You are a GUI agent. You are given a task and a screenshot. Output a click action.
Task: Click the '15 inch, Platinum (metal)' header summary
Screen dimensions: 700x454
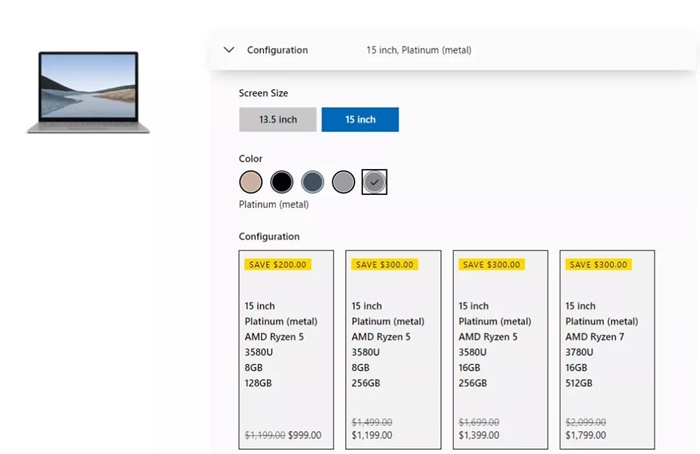pyautogui.click(x=418, y=50)
